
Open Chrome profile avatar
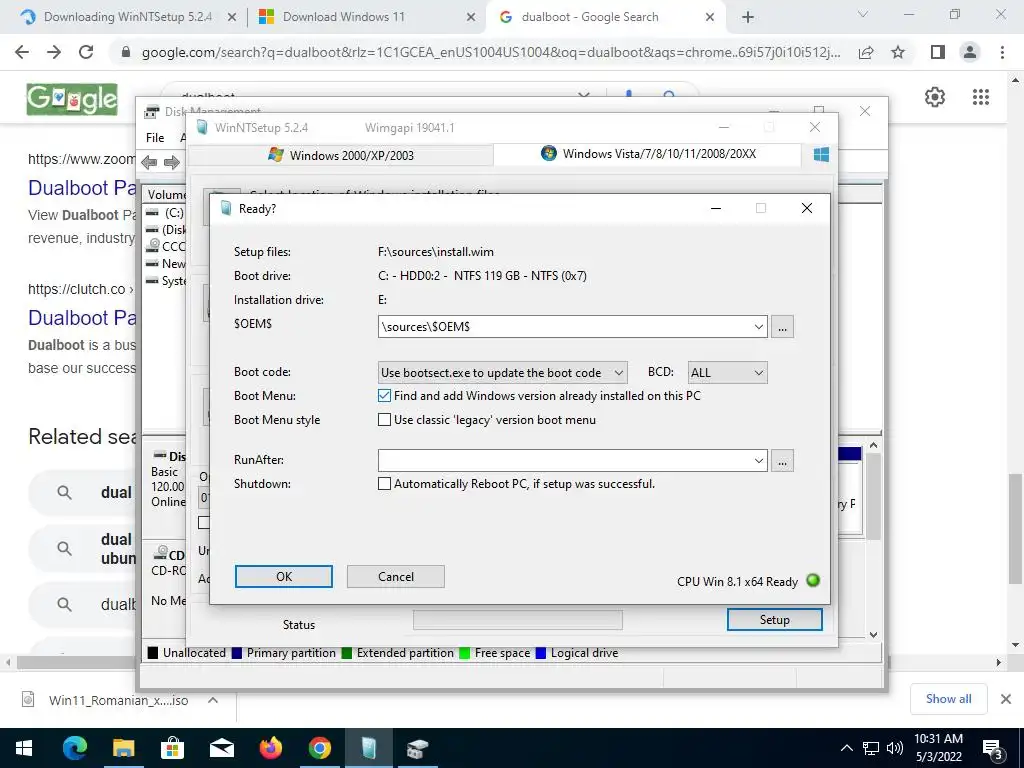(x=970, y=52)
